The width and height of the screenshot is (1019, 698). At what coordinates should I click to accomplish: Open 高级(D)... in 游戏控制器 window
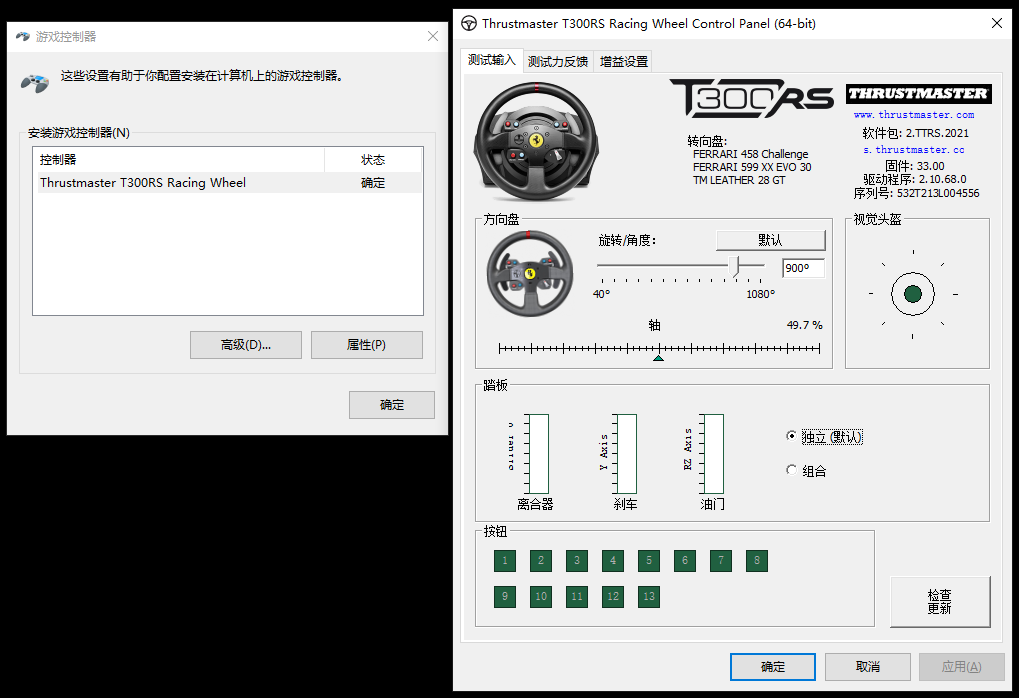point(246,345)
